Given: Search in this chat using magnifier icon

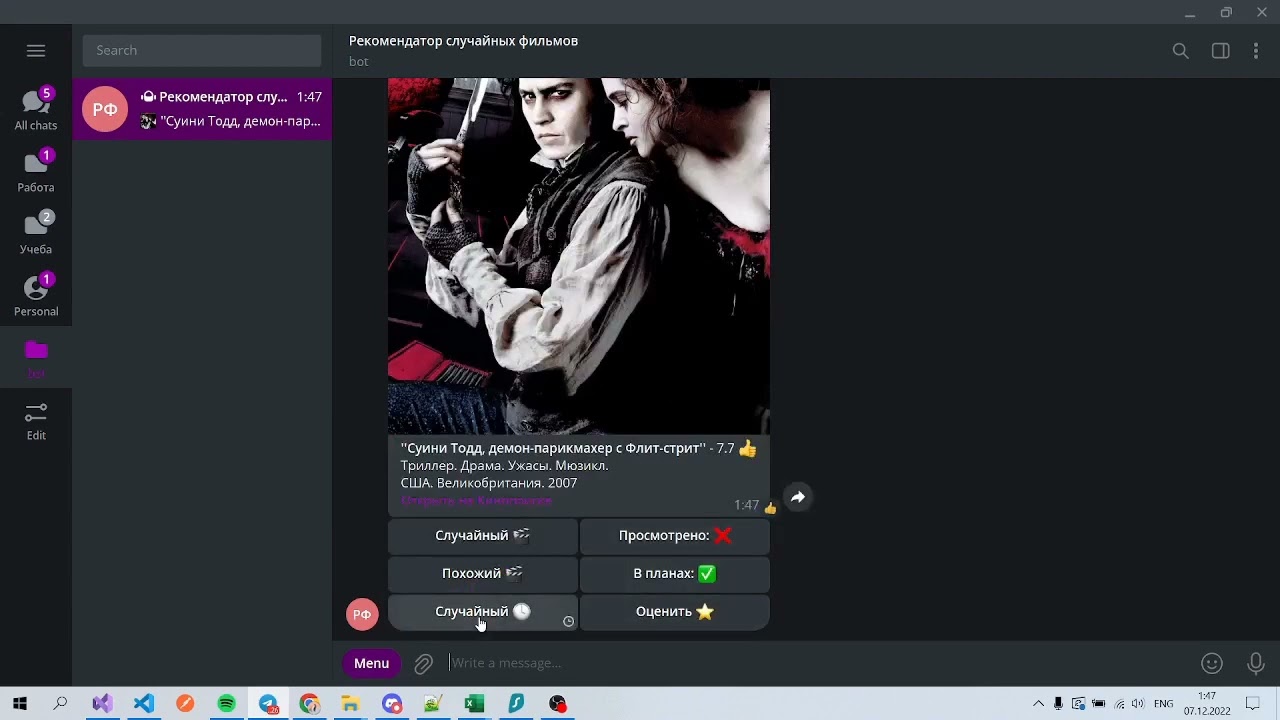Looking at the screenshot, I should pyautogui.click(x=1181, y=51).
